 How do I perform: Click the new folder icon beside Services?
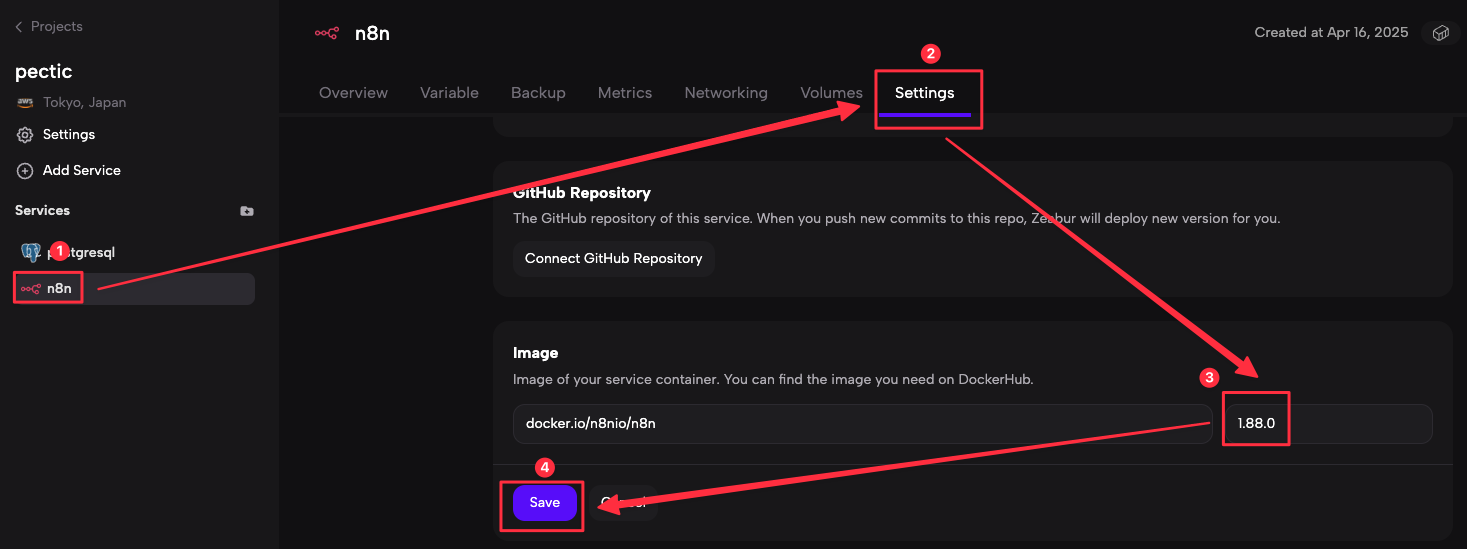click(x=247, y=211)
